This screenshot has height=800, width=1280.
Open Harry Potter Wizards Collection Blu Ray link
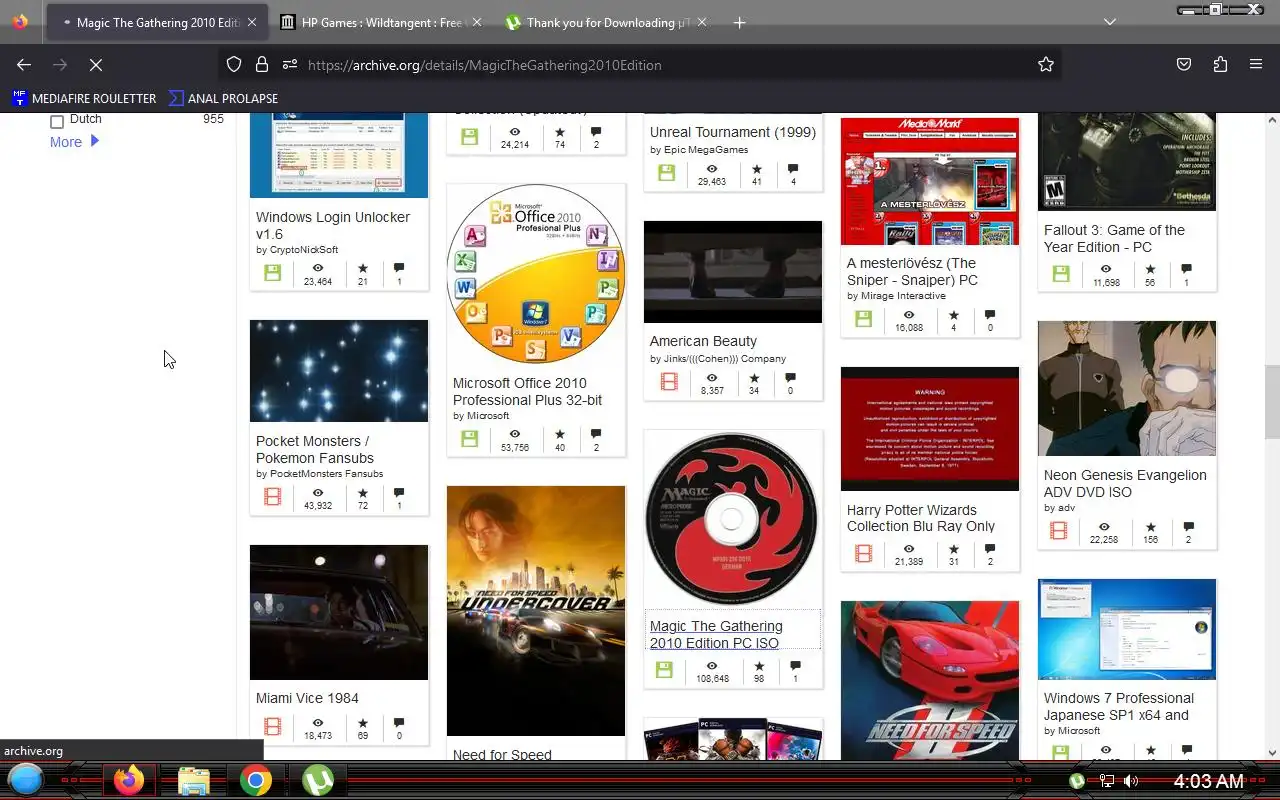pos(921,518)
